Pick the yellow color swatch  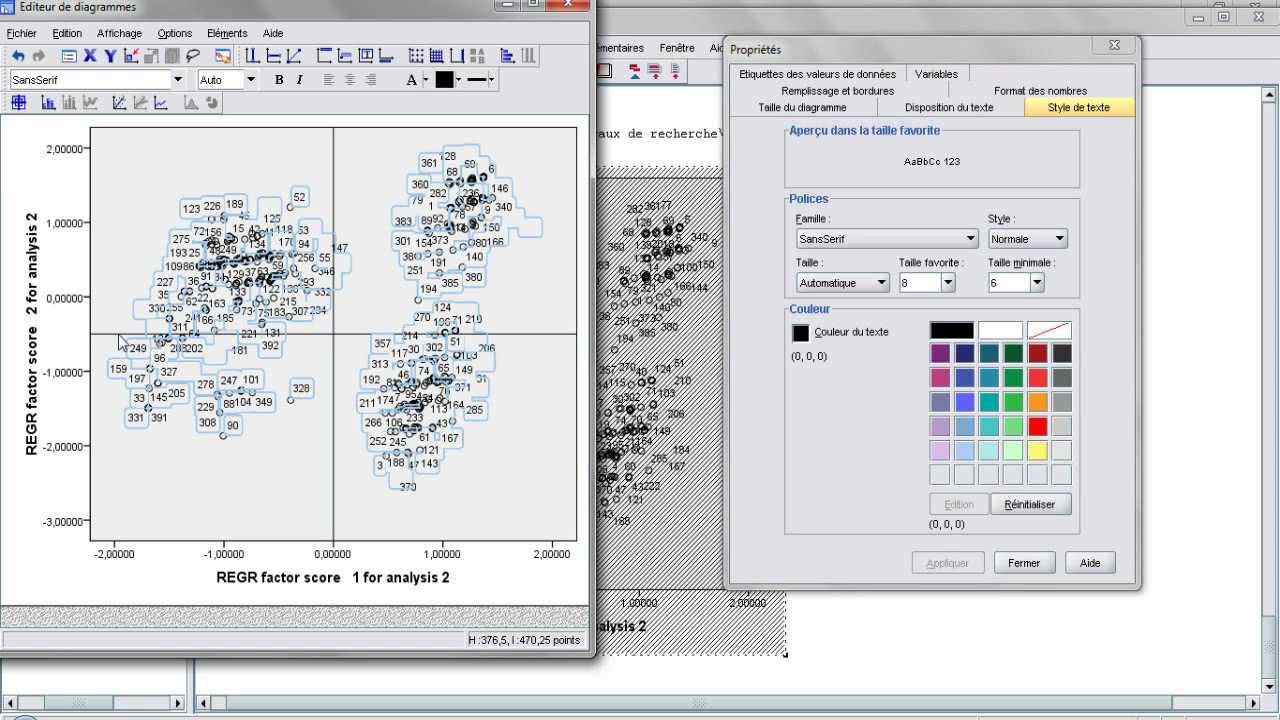click(x=1037, y=451)
